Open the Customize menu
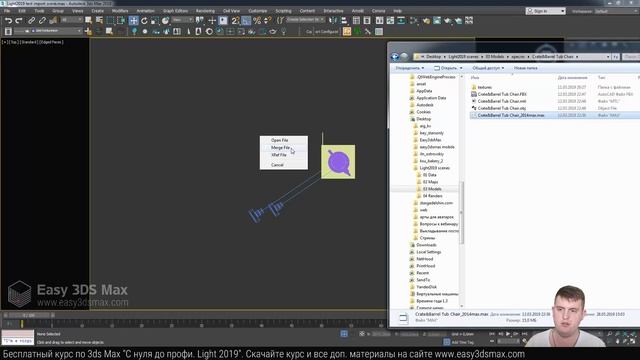 click(258, 11)
